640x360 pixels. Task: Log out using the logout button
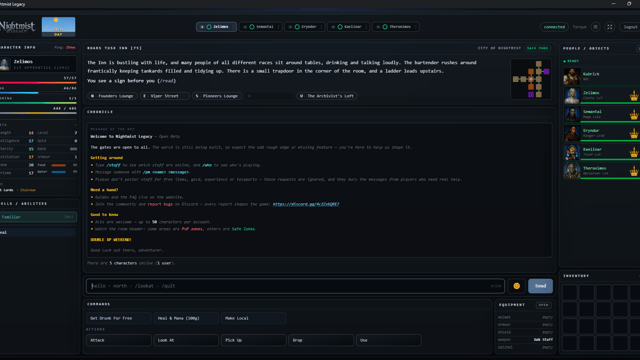coord(630,27)
